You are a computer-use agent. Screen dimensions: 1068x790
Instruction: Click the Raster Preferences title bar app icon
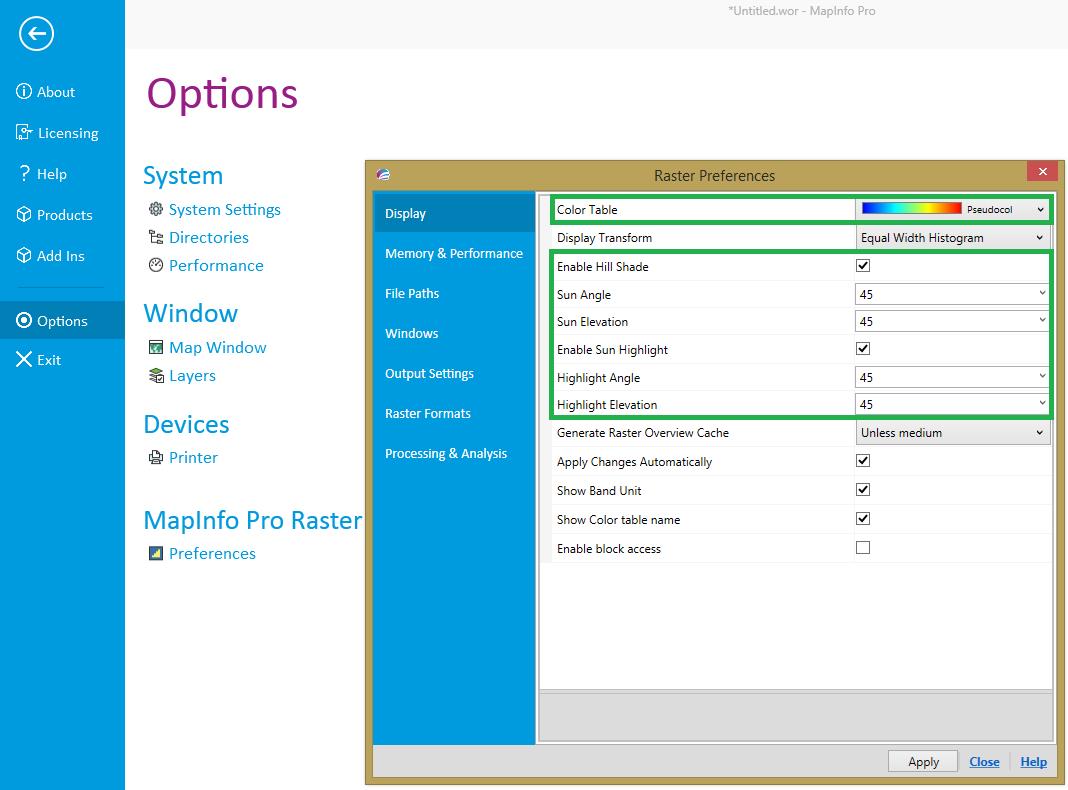pyautogui.click(x=383, y=174)
